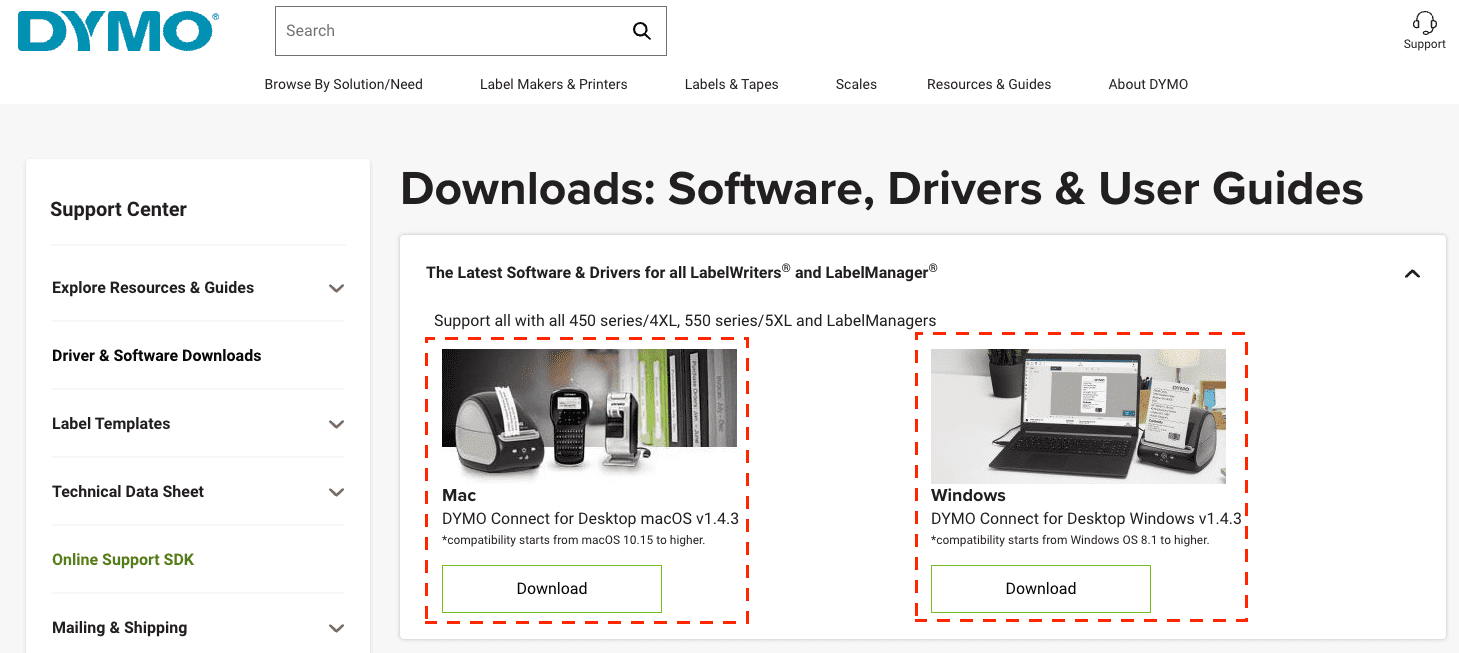The width and height of the screenshot is (1459, 653).
Task: Expand Technical Data Sheet chevron
Action: pyautogui.click(x=337, y=492)
